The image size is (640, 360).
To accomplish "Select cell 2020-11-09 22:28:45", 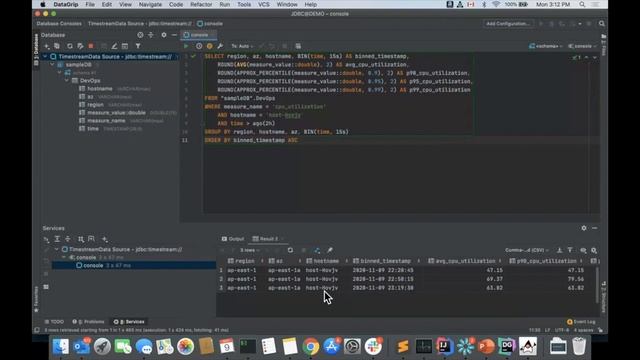I will [383, 270].
